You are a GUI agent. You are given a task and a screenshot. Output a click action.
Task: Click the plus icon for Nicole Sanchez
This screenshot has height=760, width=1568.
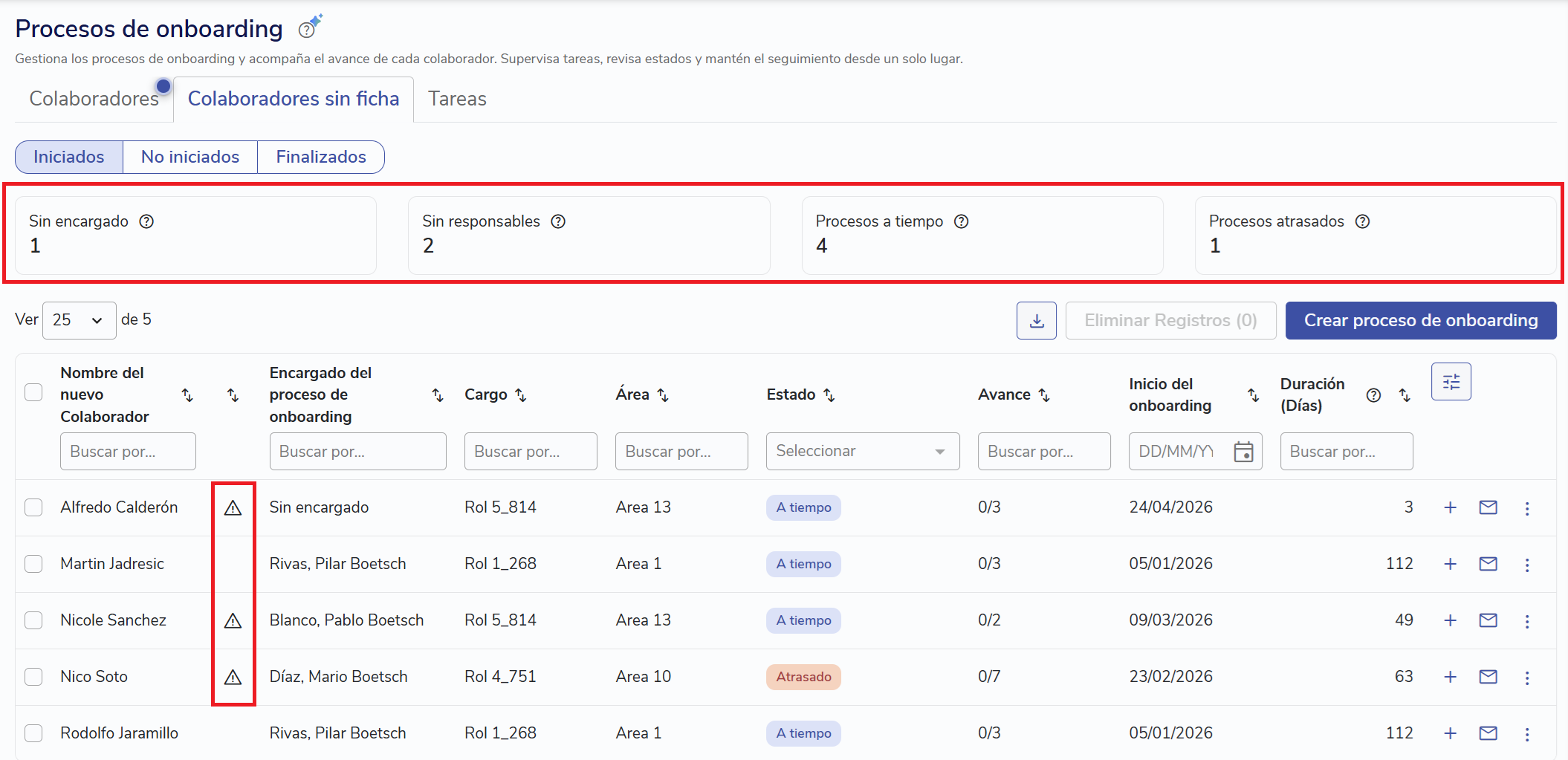click(1450, 620)
